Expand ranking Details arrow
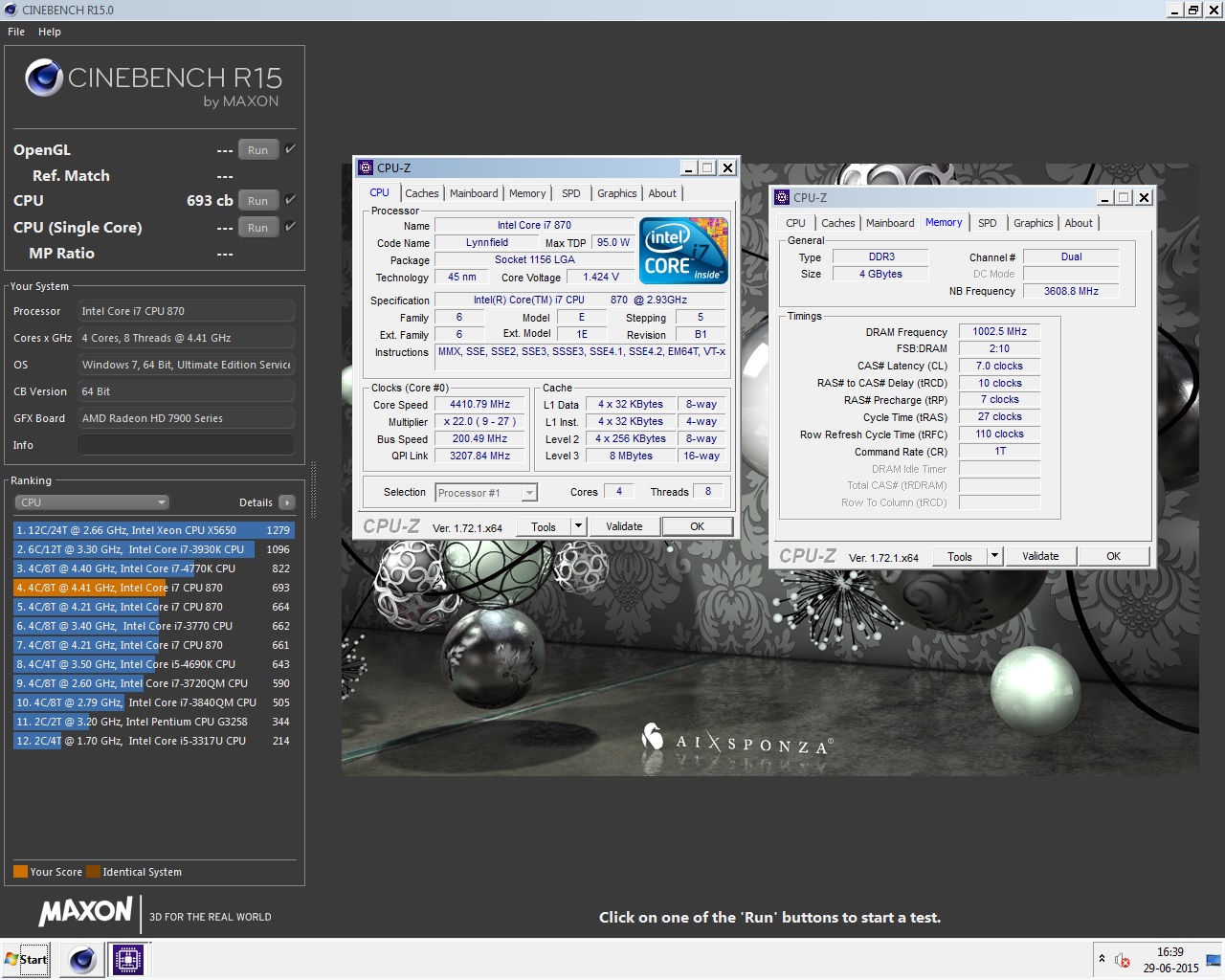 pos(286,502)
